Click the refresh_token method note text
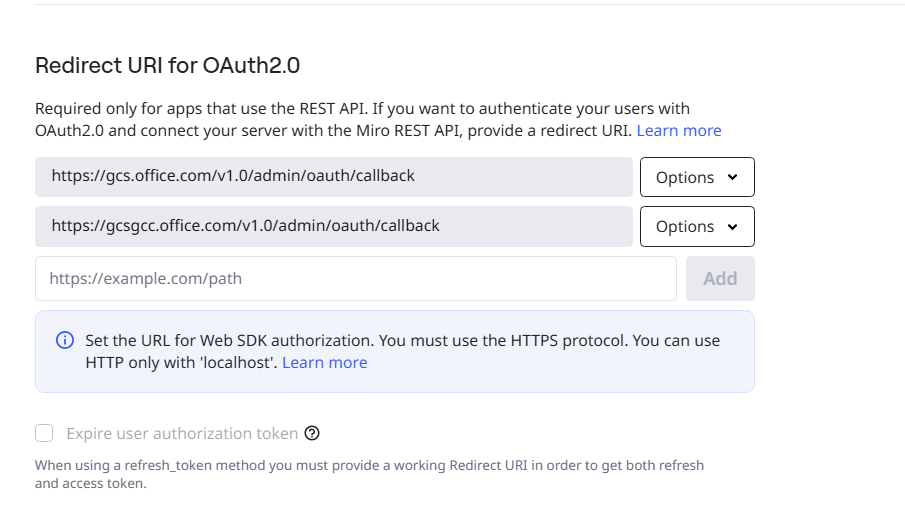This screenshot has width=905, height=517. coord(369,474)
